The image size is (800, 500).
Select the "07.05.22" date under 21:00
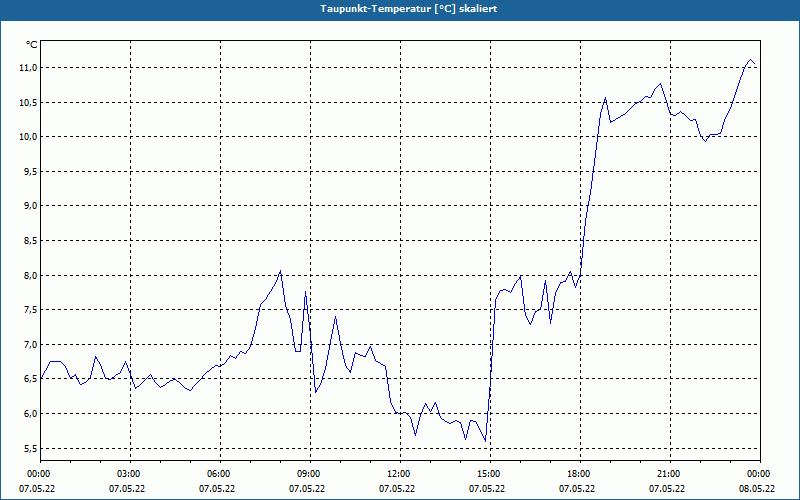[x=667, y=489]
